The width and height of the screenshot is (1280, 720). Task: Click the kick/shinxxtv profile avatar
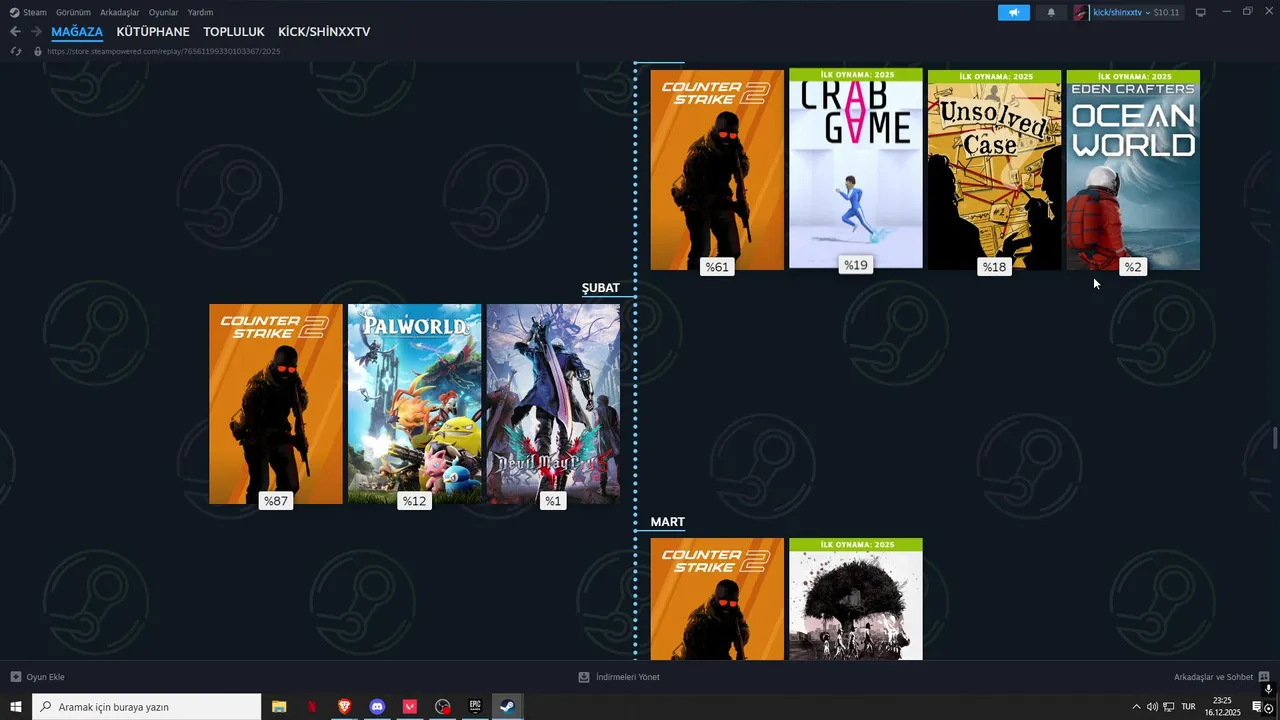coord(1080,12)
